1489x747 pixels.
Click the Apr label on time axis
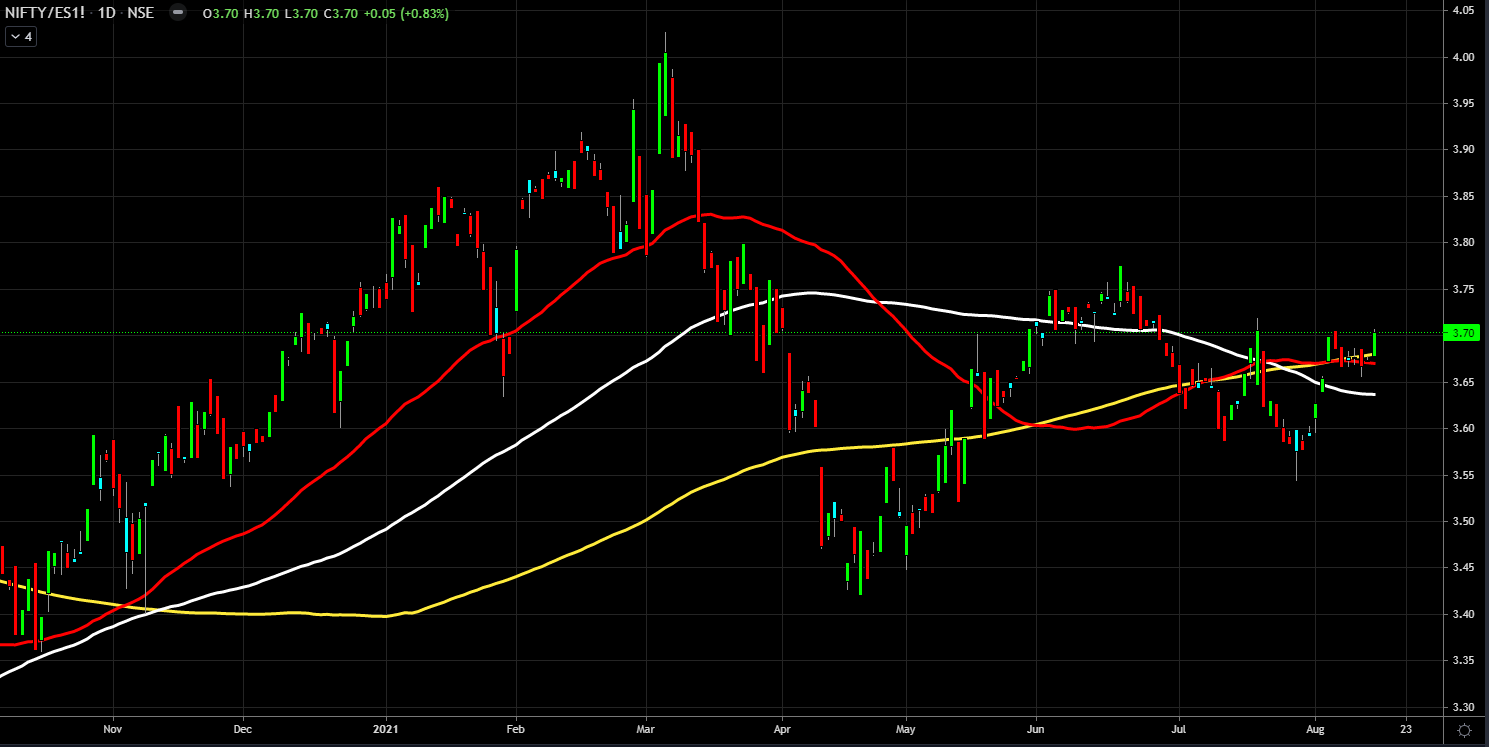point(782,730)
